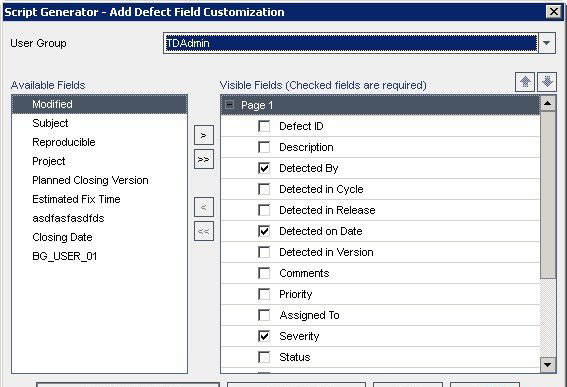Check the Detected in Release checkbox
This screenshot has height=387, width=567.
264,210
